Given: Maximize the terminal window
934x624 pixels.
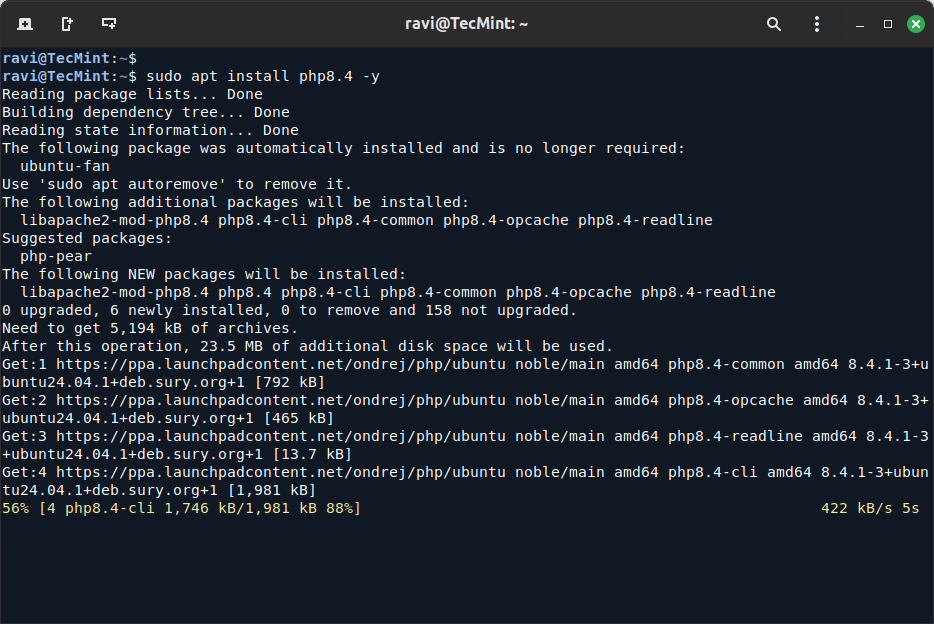Looking at the screenshot, I should coord(887,23).
